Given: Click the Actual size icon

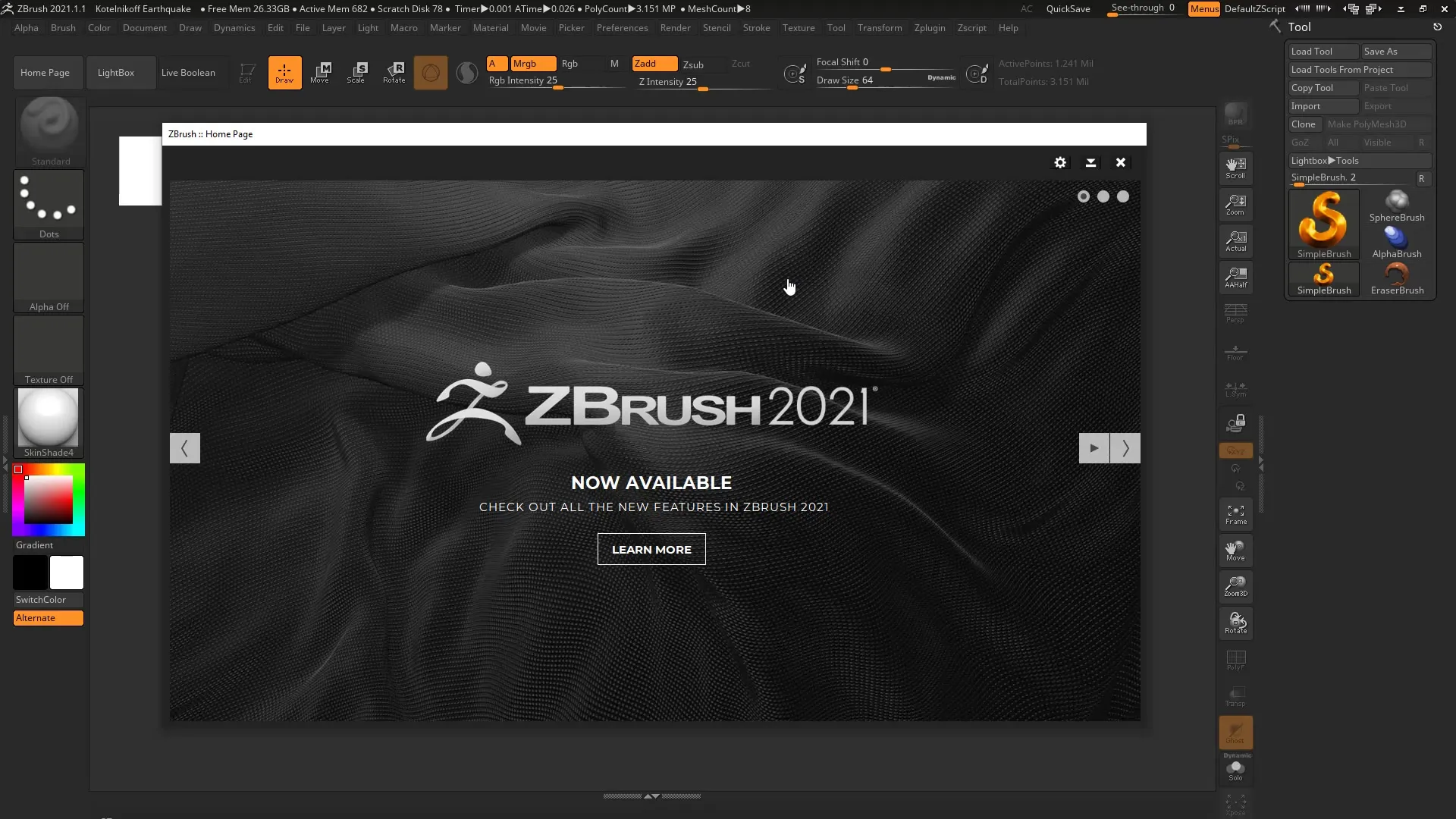Looking at the screenshot, I should pos(1235,240).
